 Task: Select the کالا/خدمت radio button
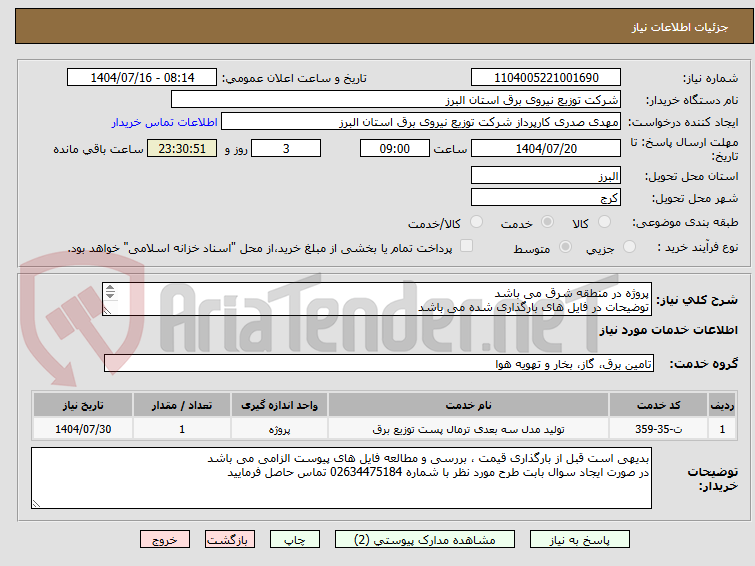tap(476, 222)
